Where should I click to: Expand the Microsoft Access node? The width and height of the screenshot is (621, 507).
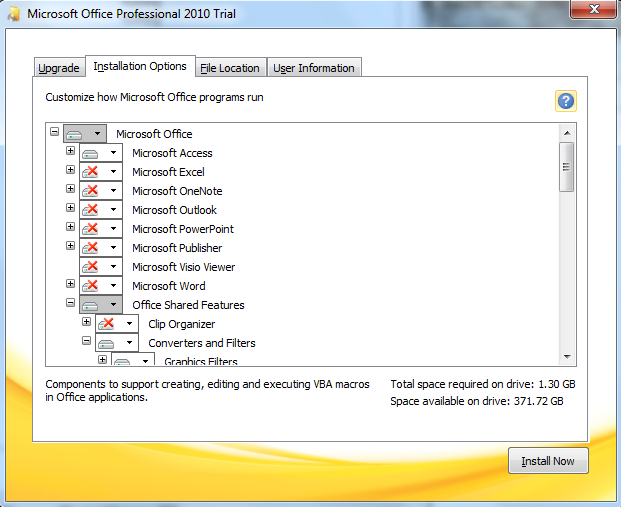70,151
